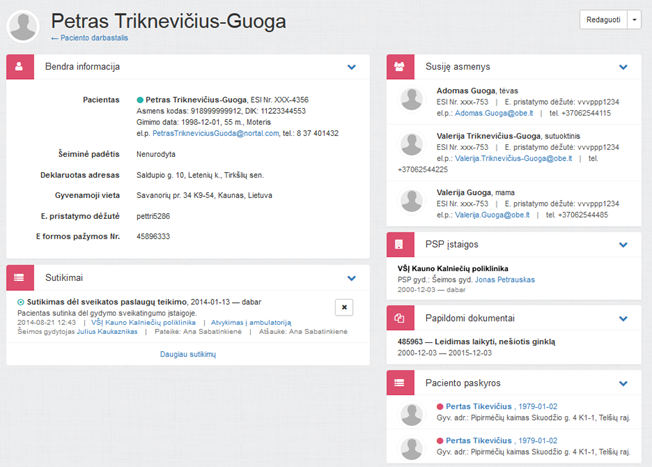Click the PSP įstaigos panel icon
This screenshot has height=467, width=652.
click(400, 244)
